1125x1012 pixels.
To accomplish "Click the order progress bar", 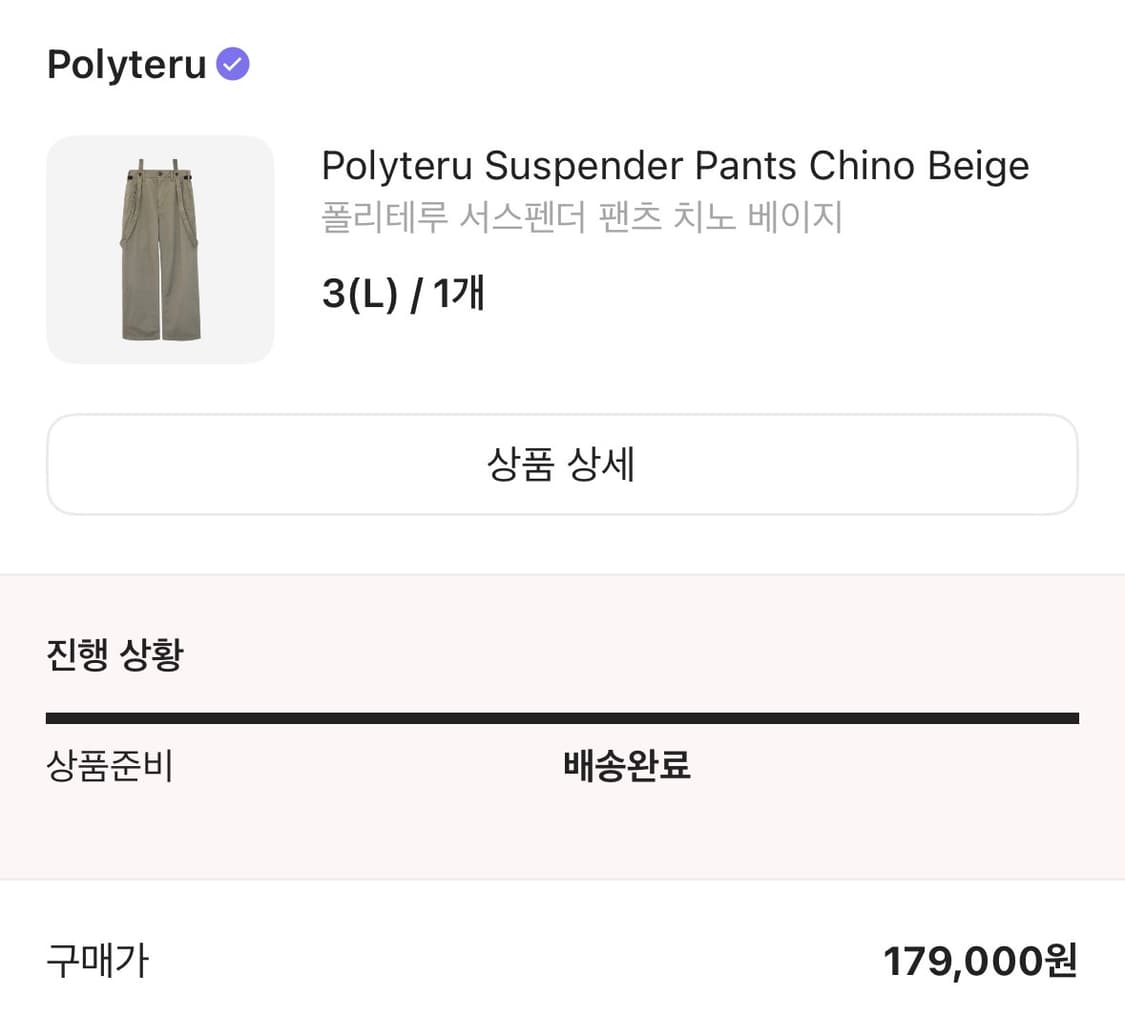I will pos(562,716).
